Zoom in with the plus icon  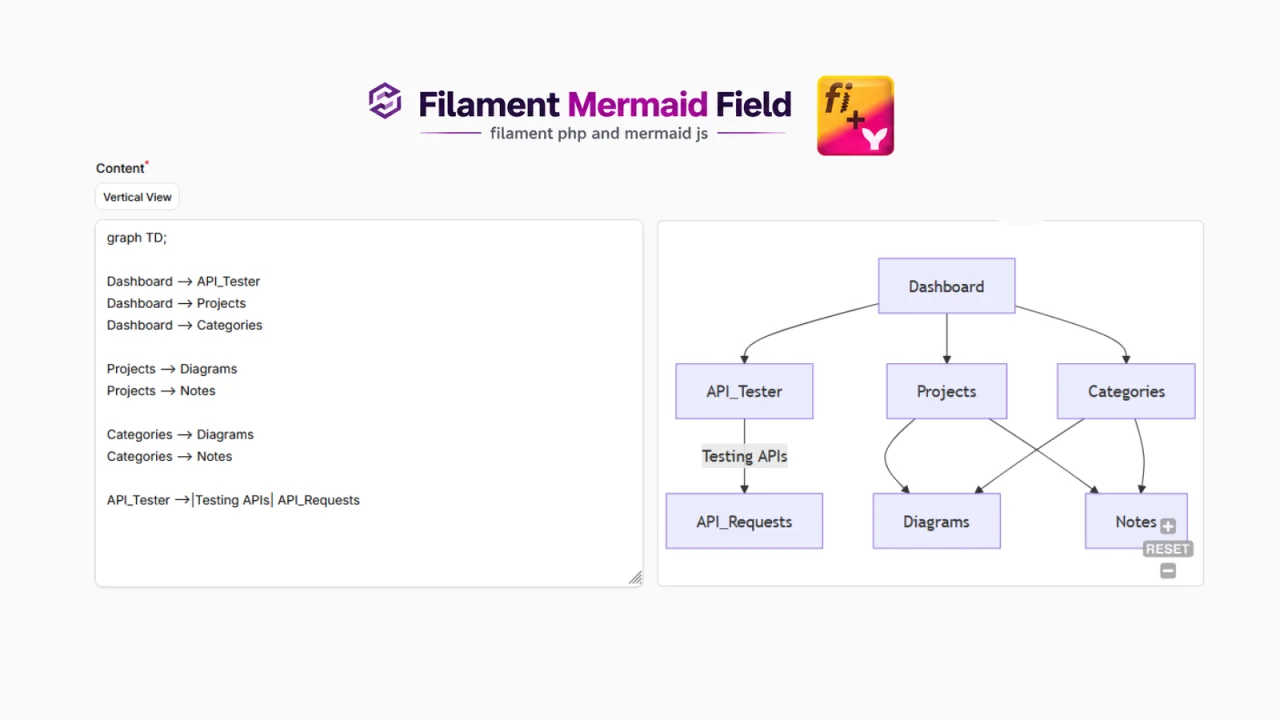[x=1168, y=526]
